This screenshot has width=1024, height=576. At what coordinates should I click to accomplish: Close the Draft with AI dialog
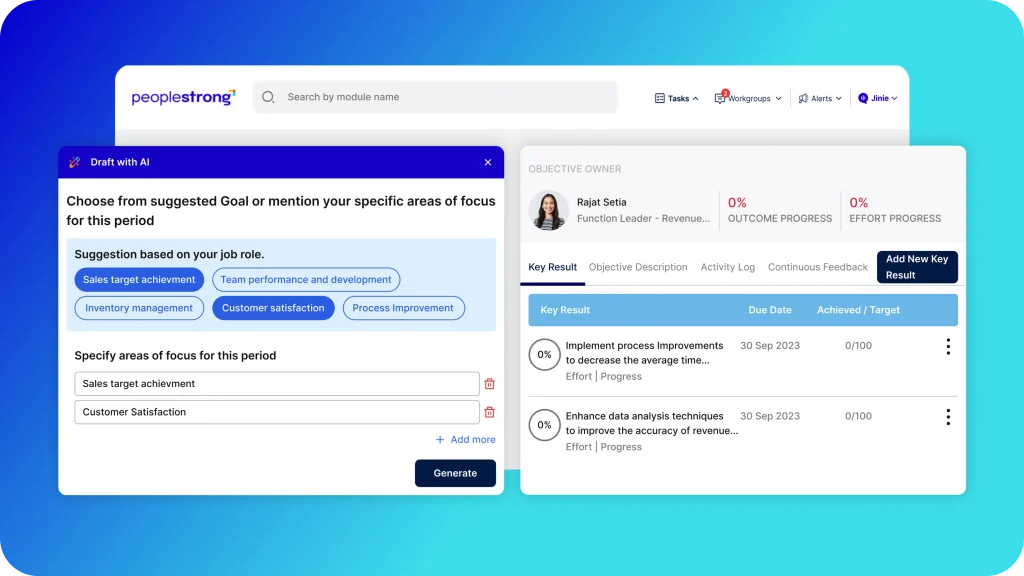488,162
